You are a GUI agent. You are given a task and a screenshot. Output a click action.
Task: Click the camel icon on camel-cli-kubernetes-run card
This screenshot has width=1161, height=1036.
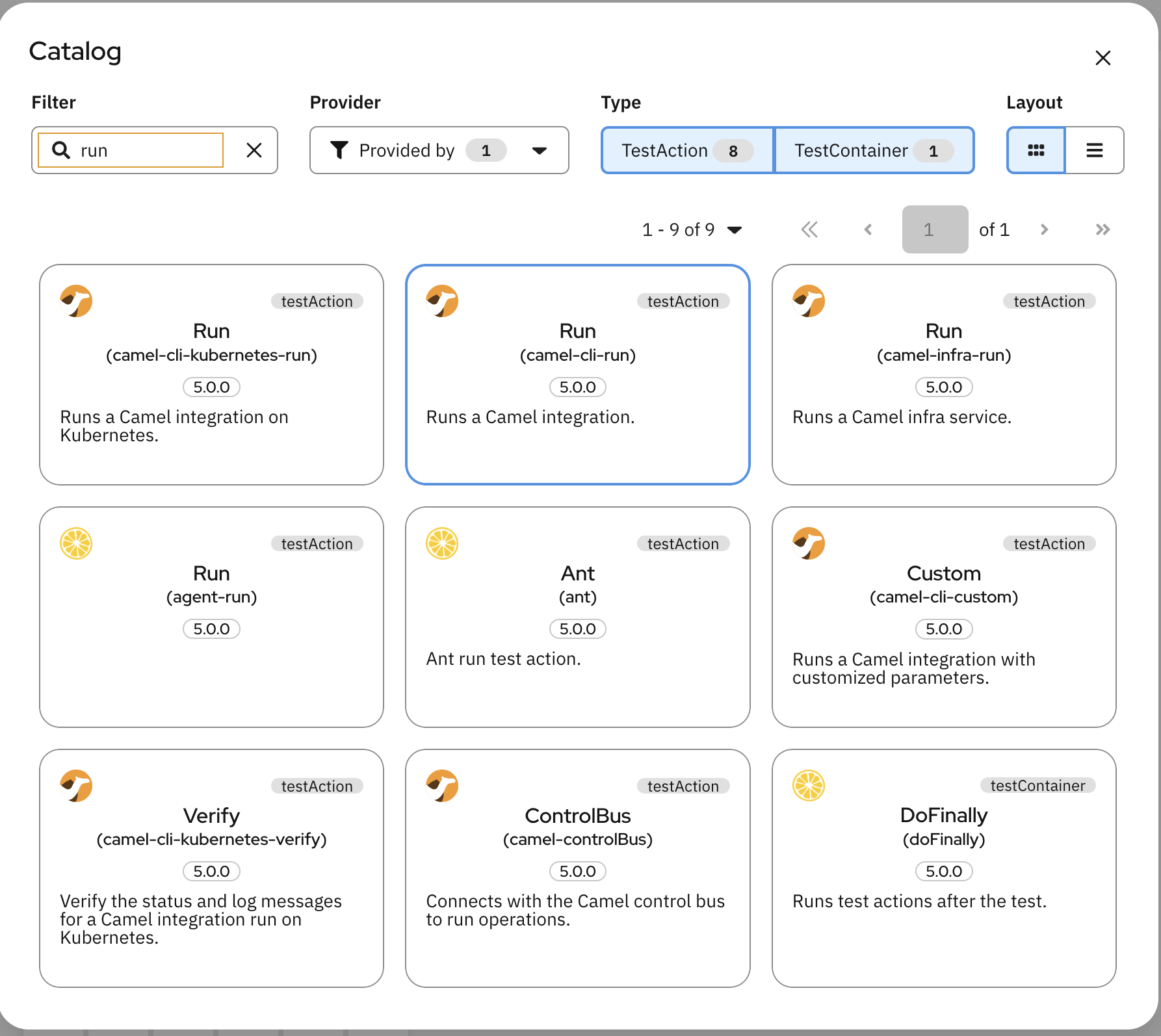click(76, 301)
